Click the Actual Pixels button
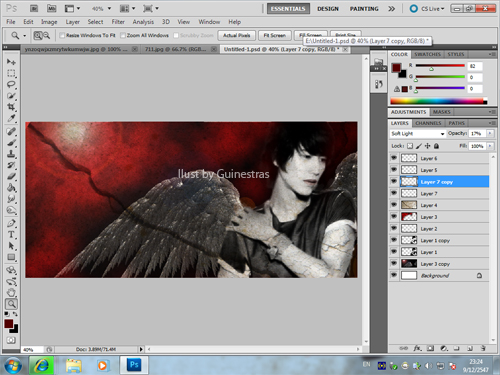Viewport: 500px width, 375px height. pos(237,35)
